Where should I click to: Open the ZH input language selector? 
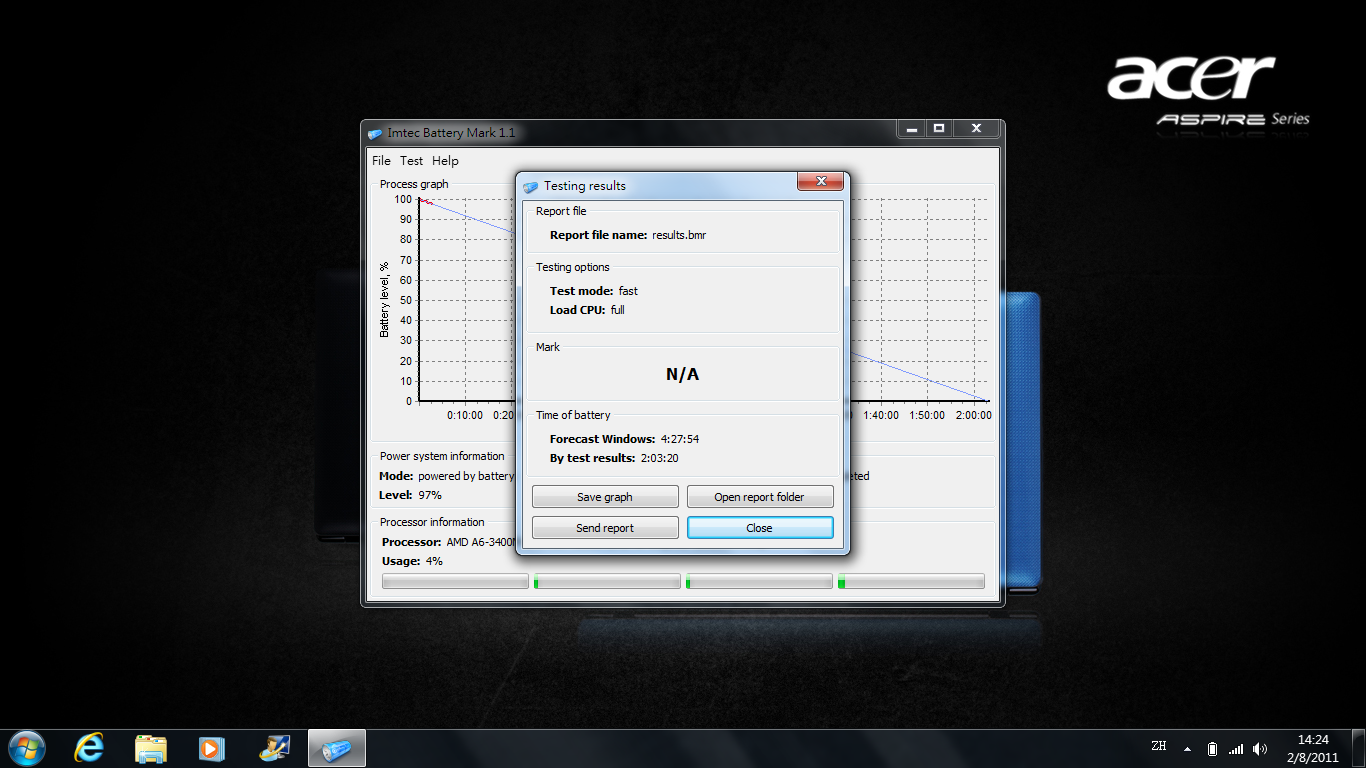[x=1159, y=746]
